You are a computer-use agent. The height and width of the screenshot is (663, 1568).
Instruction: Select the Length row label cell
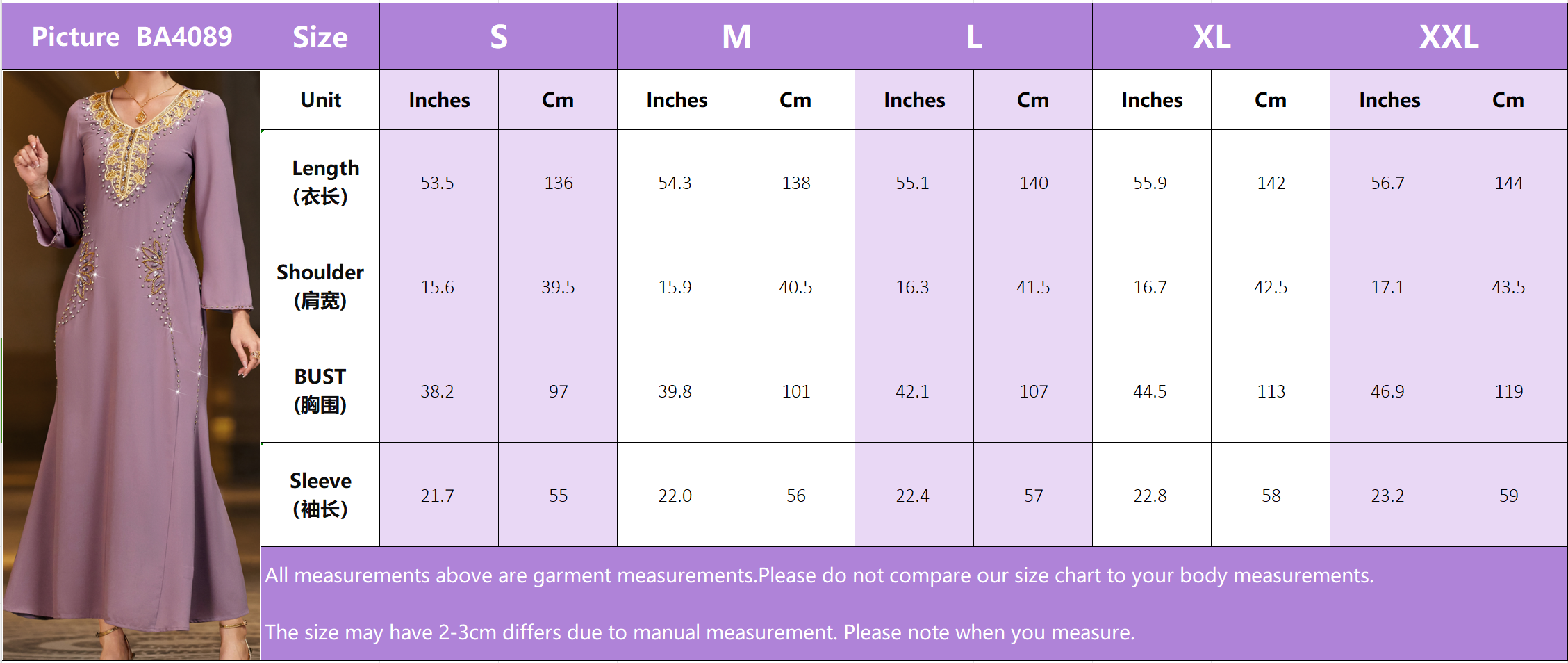pyautogui.click(x=320, y=182)
